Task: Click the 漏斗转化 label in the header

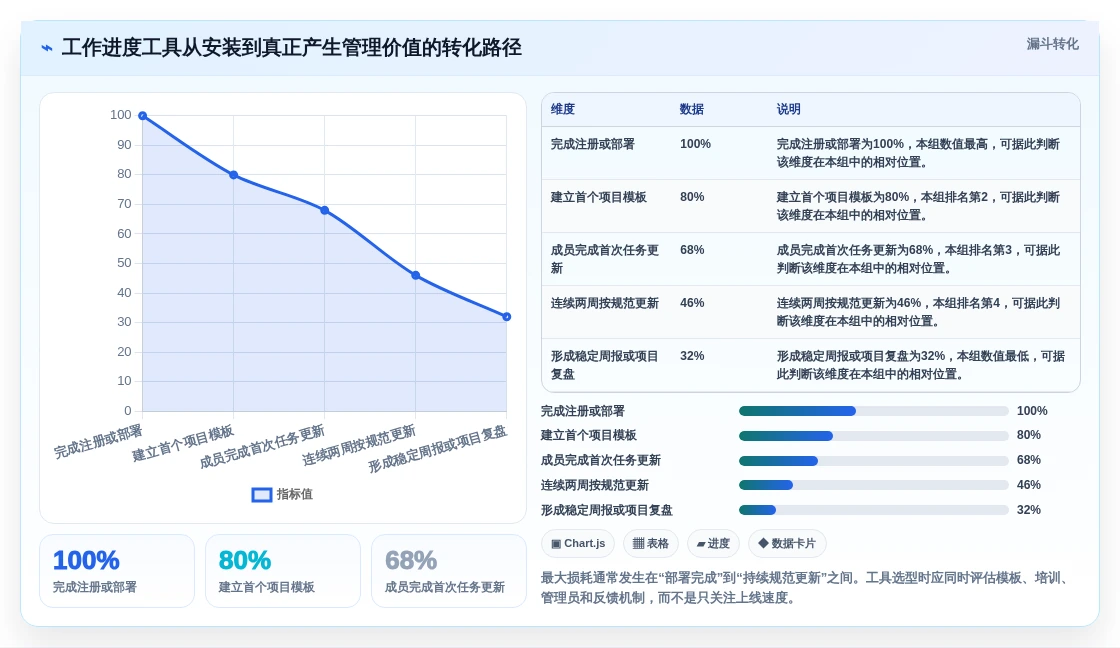Action: coord(1052,44)
